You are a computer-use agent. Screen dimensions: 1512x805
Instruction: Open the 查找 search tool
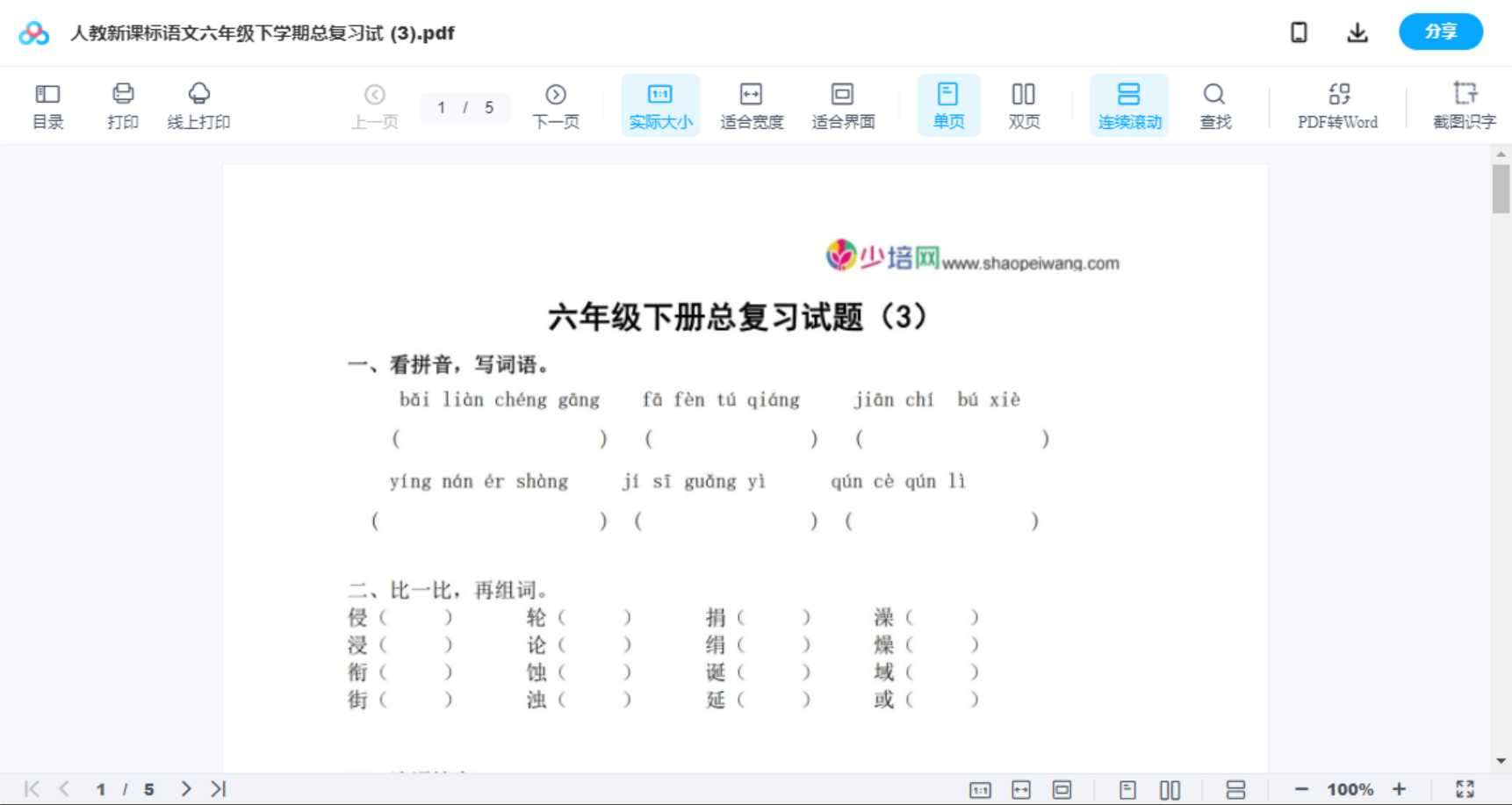click(x=1215, y=104)
